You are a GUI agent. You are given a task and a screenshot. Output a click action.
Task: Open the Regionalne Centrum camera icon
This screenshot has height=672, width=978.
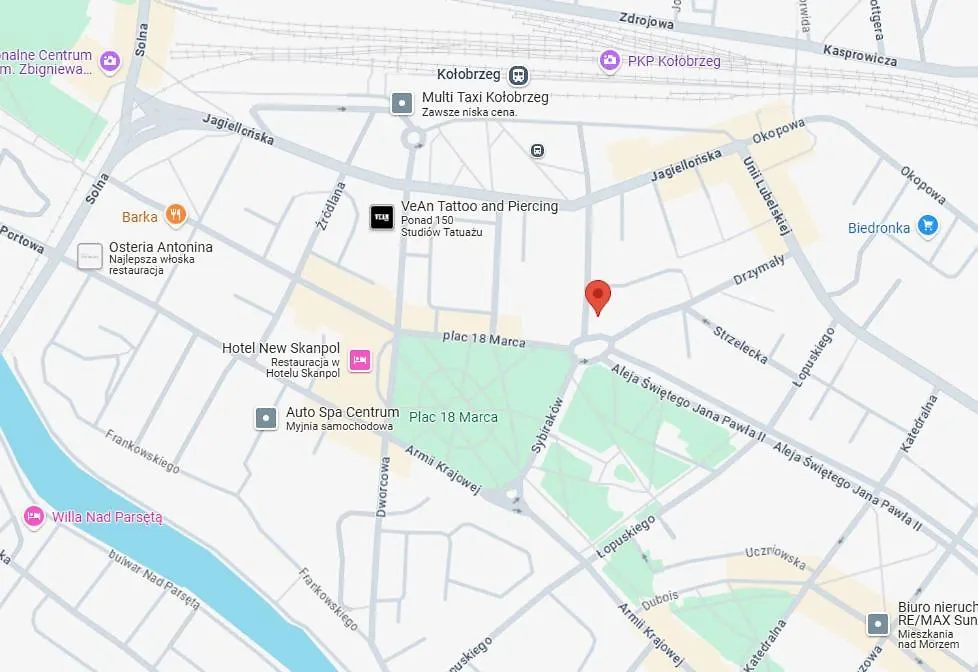pyautogui.click(x=110, y=61)
